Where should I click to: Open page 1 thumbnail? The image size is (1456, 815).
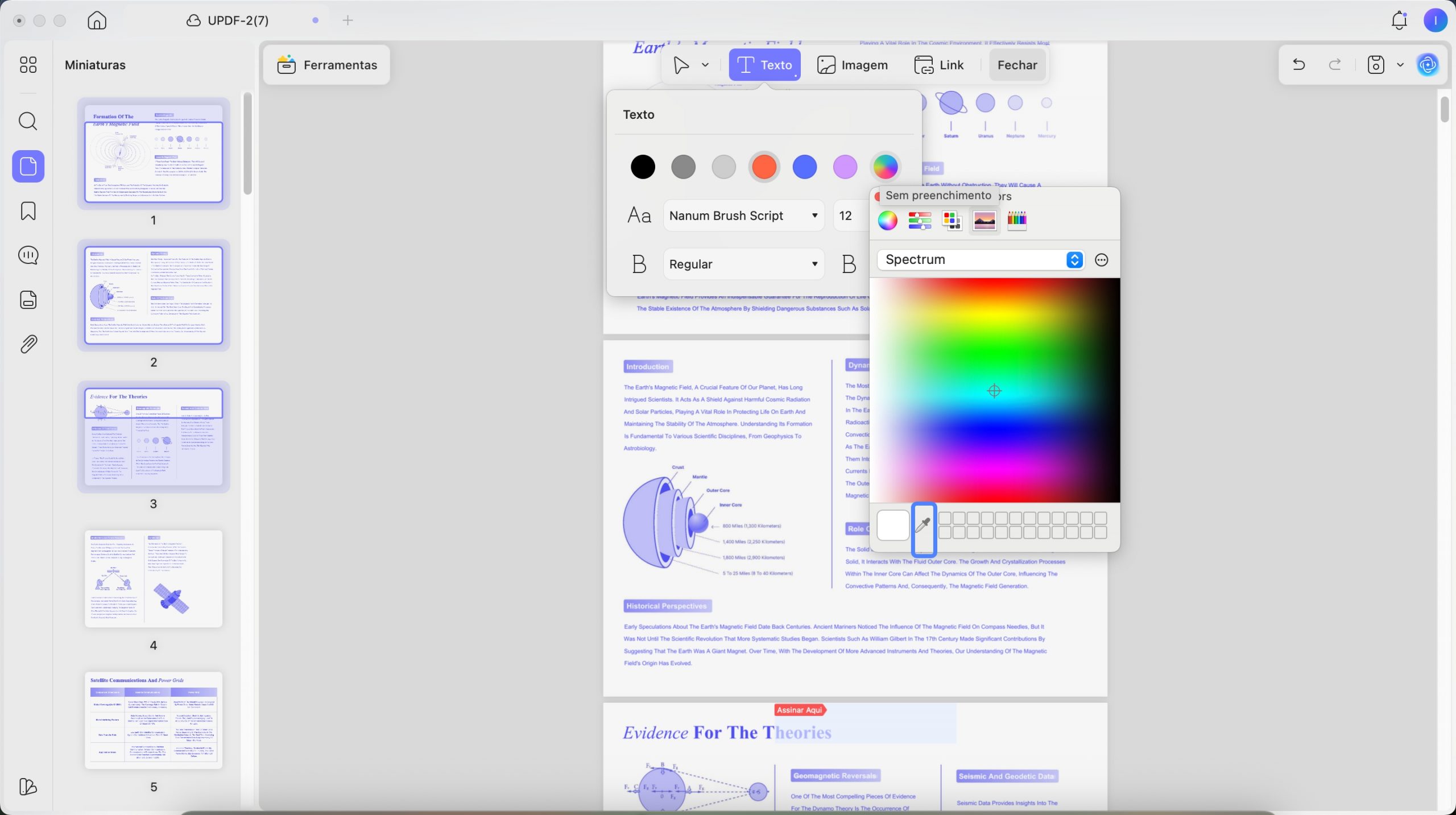point(154,154)
